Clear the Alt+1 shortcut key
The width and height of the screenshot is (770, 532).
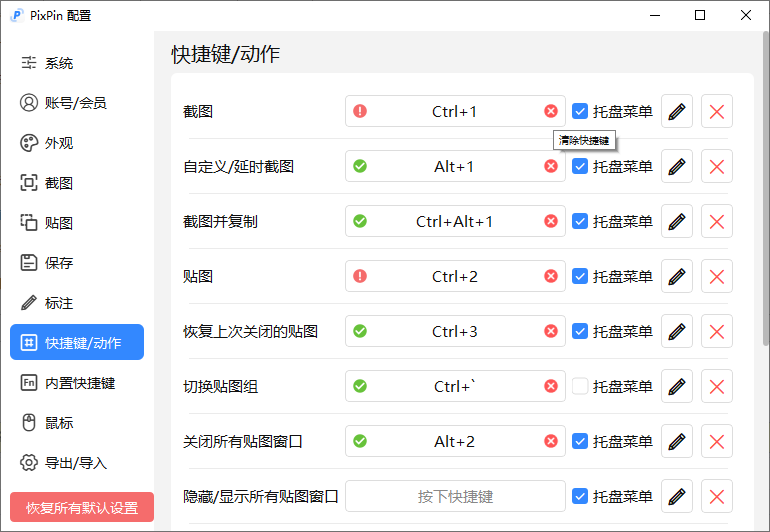click(x=551, y=167)
